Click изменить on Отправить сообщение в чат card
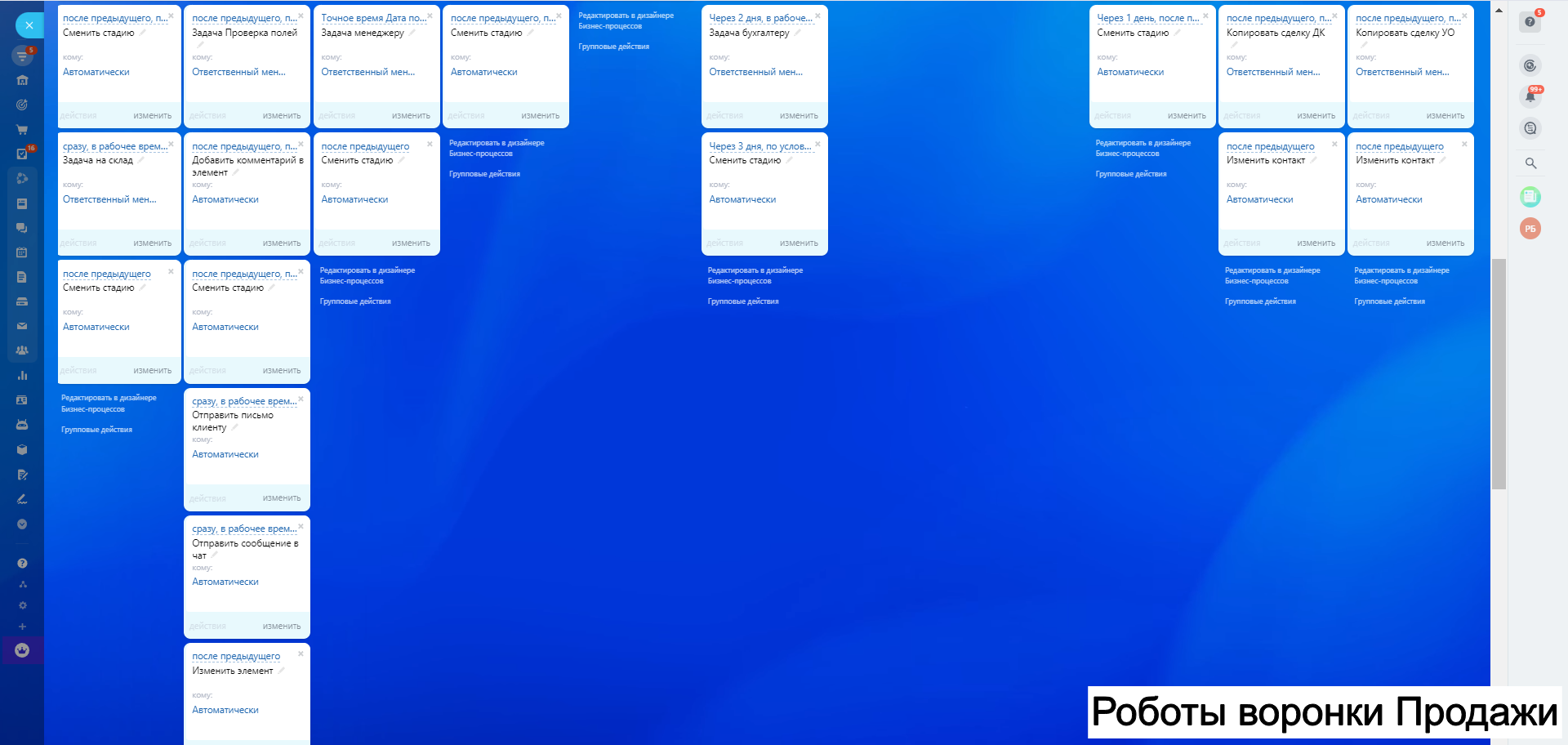 (x=282, y=627)
